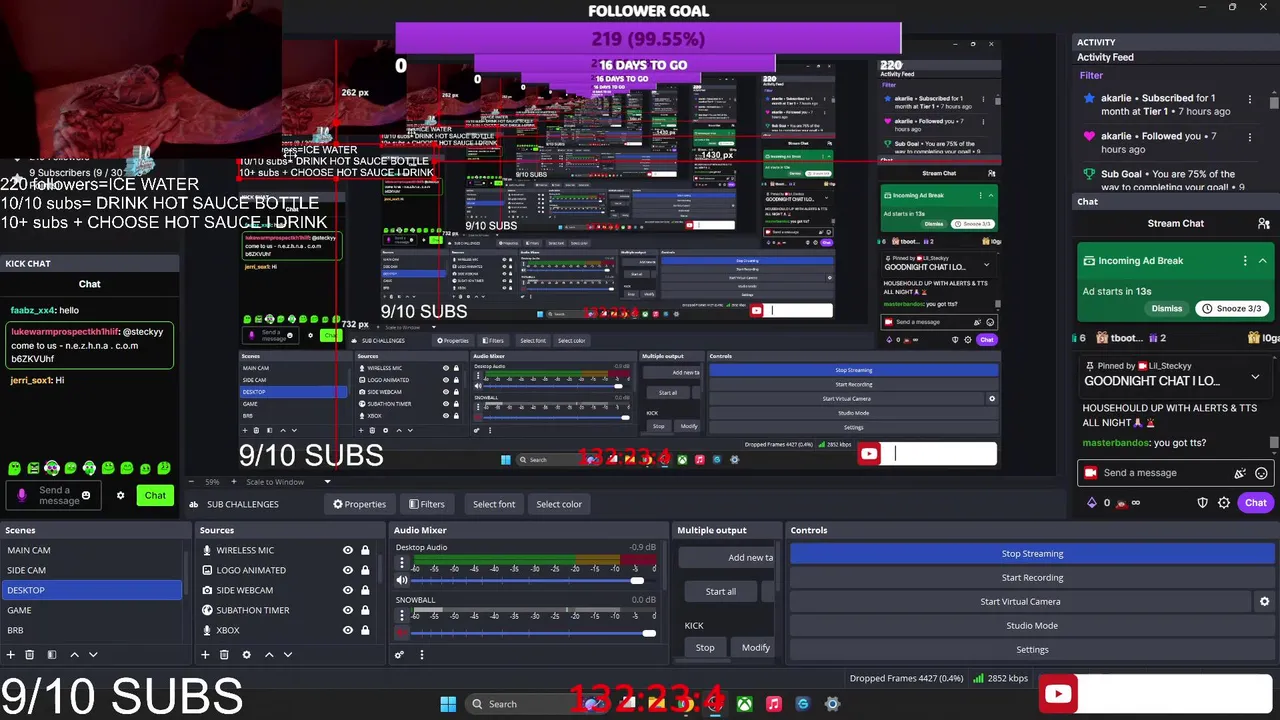Unlock the WIRELESS MIC source

tap(365, 550)
